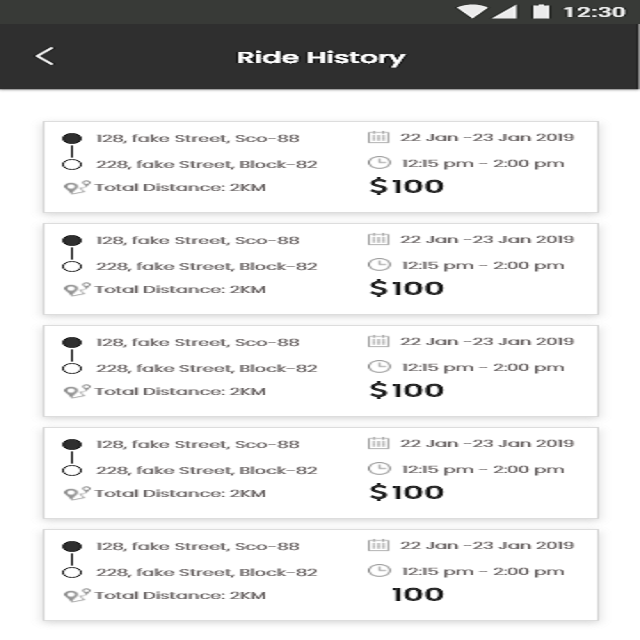
Task: Click the clock icon in first ride card
Action: [x=379, y=163]
